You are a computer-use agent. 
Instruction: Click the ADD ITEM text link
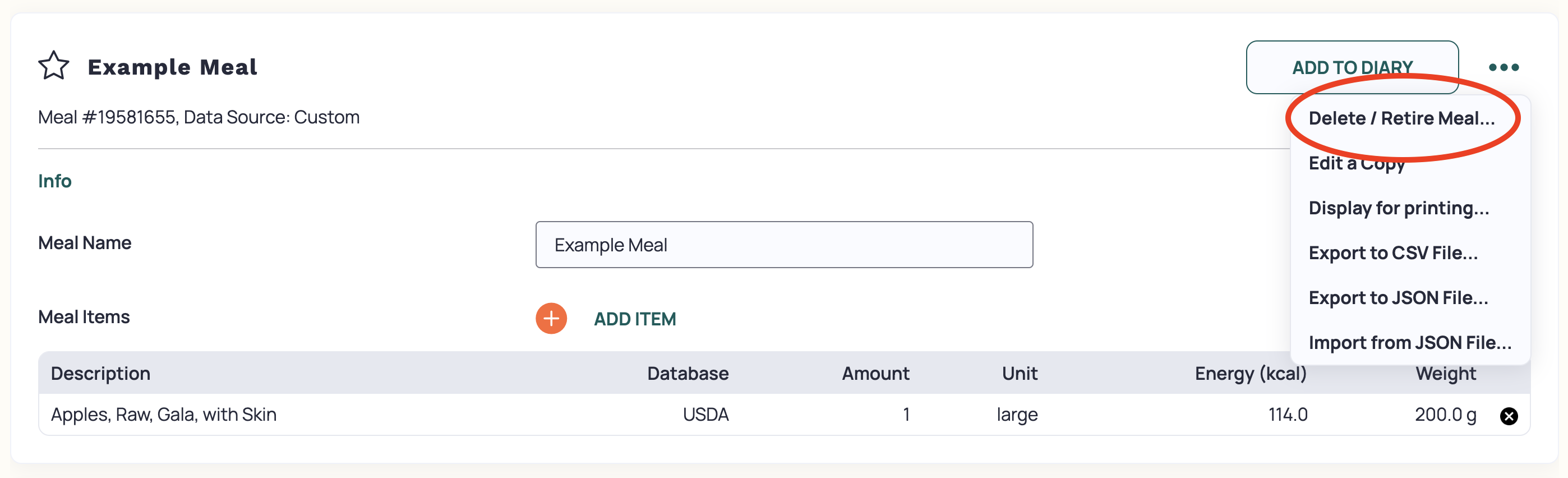pyautogui.click(x=635, y=319)
